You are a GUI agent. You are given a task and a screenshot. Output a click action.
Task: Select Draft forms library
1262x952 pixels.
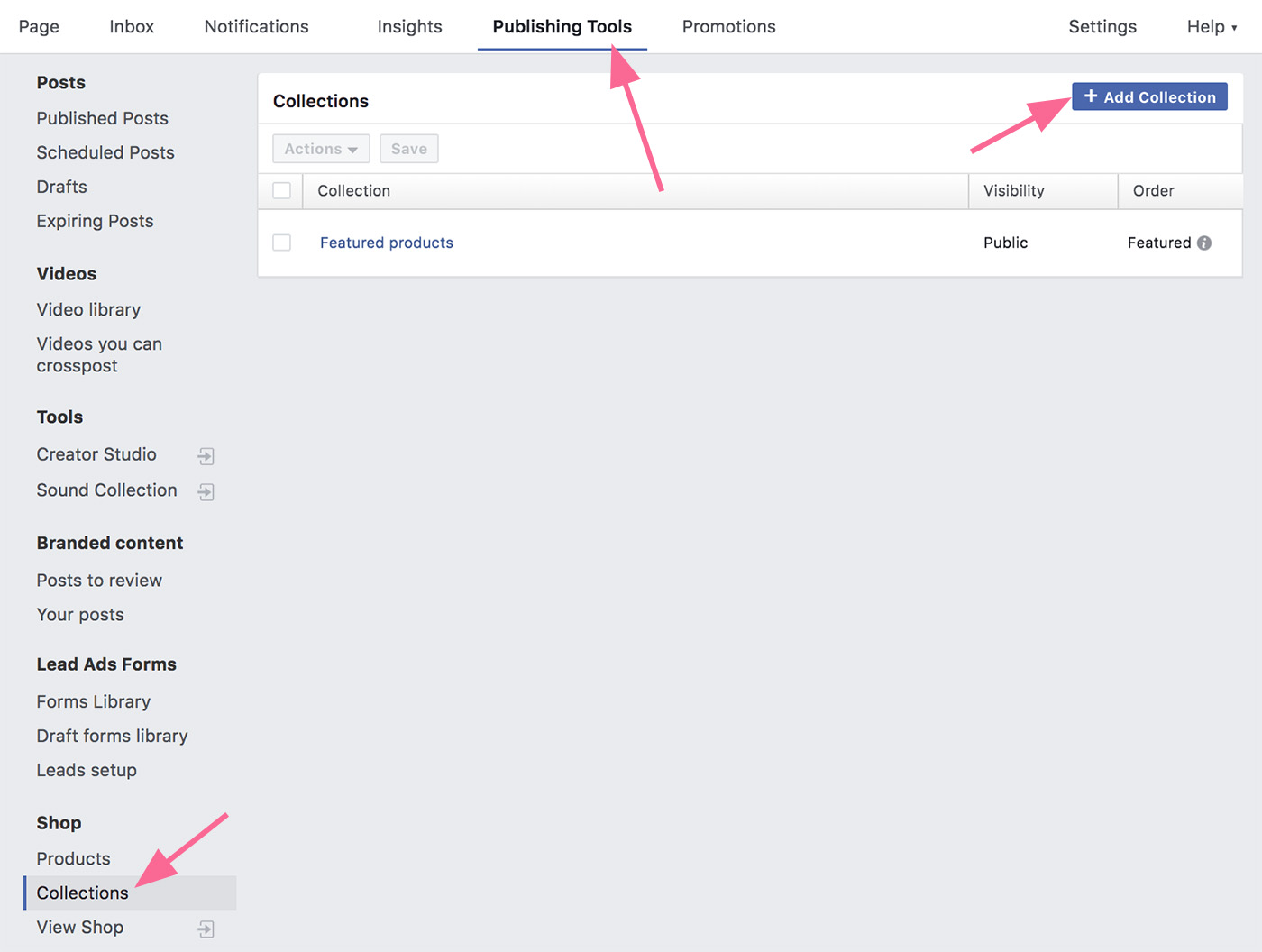click(113, 736)
